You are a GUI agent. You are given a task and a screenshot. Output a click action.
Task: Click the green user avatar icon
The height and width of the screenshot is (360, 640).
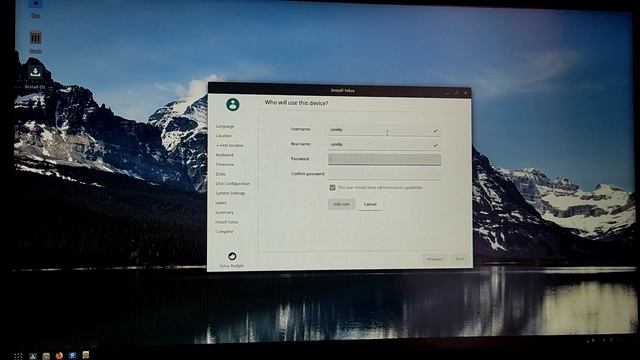[233, 104]
